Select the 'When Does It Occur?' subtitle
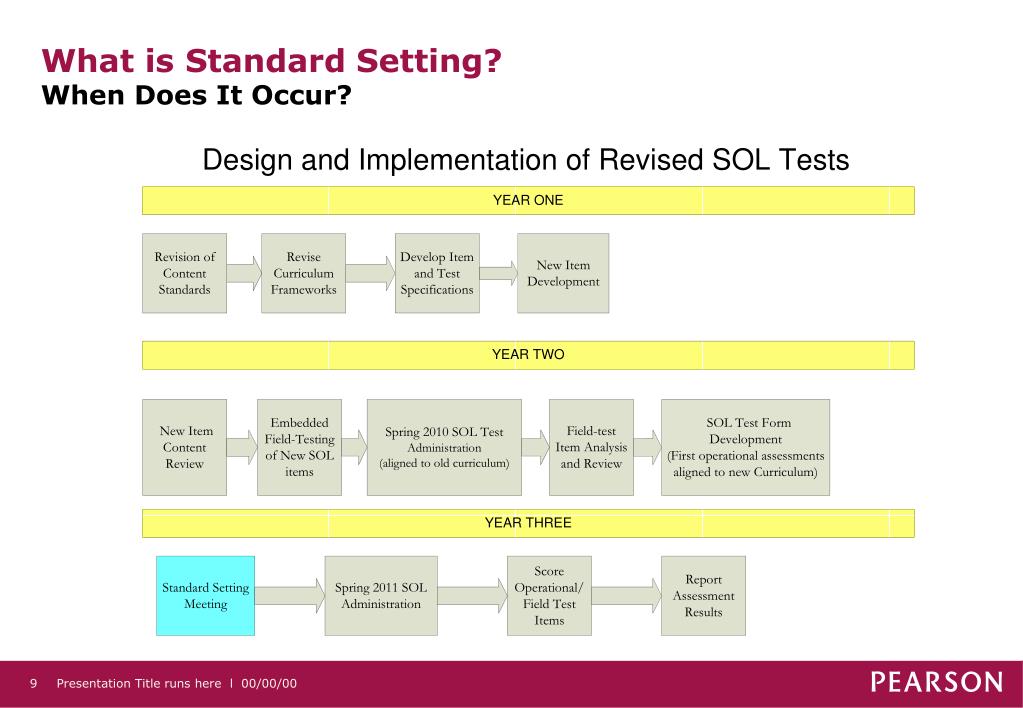The width and height of the screenshot is (1023, 708). (196, 95)
